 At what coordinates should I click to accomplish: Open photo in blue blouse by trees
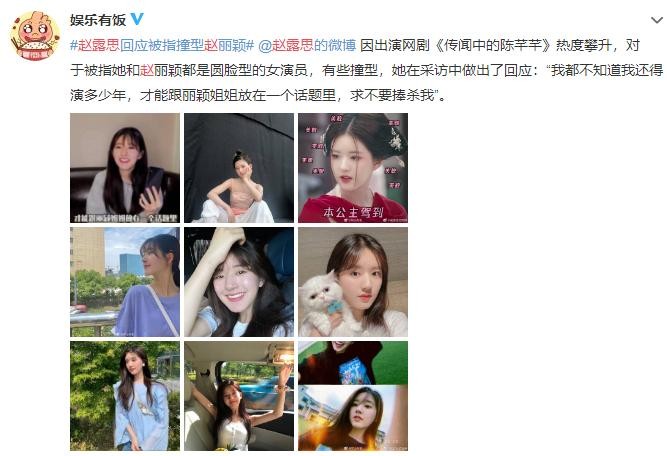125,396
